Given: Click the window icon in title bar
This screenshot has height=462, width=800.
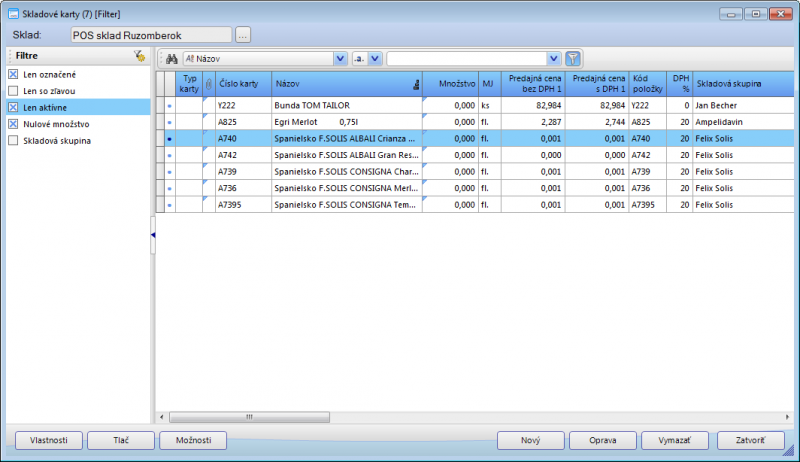Looking at the screenshot, I should click(x=13, y=14).
